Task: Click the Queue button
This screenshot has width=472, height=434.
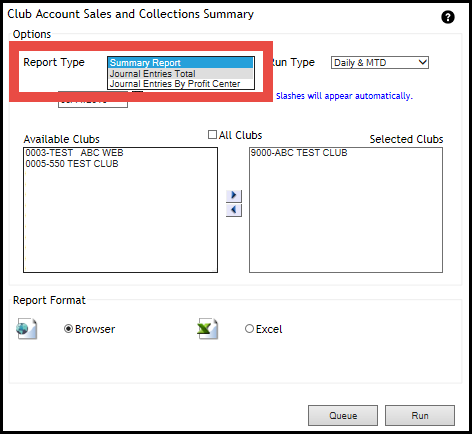Action: [x=343, y=415]
